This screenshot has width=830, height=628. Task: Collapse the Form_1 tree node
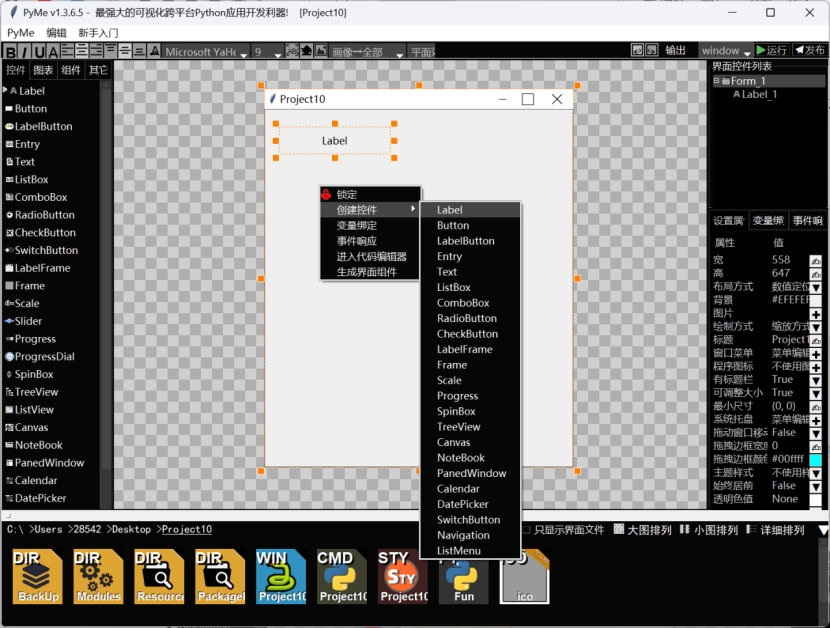pyautogui.click(x=716, y=80)
